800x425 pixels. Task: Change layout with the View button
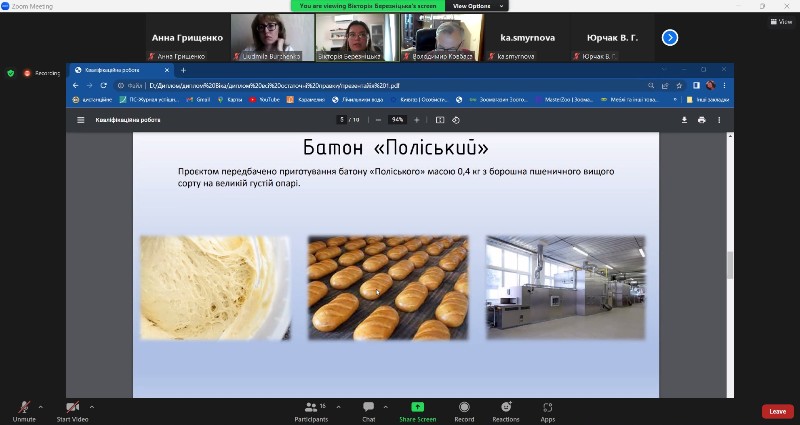[781, 21]
